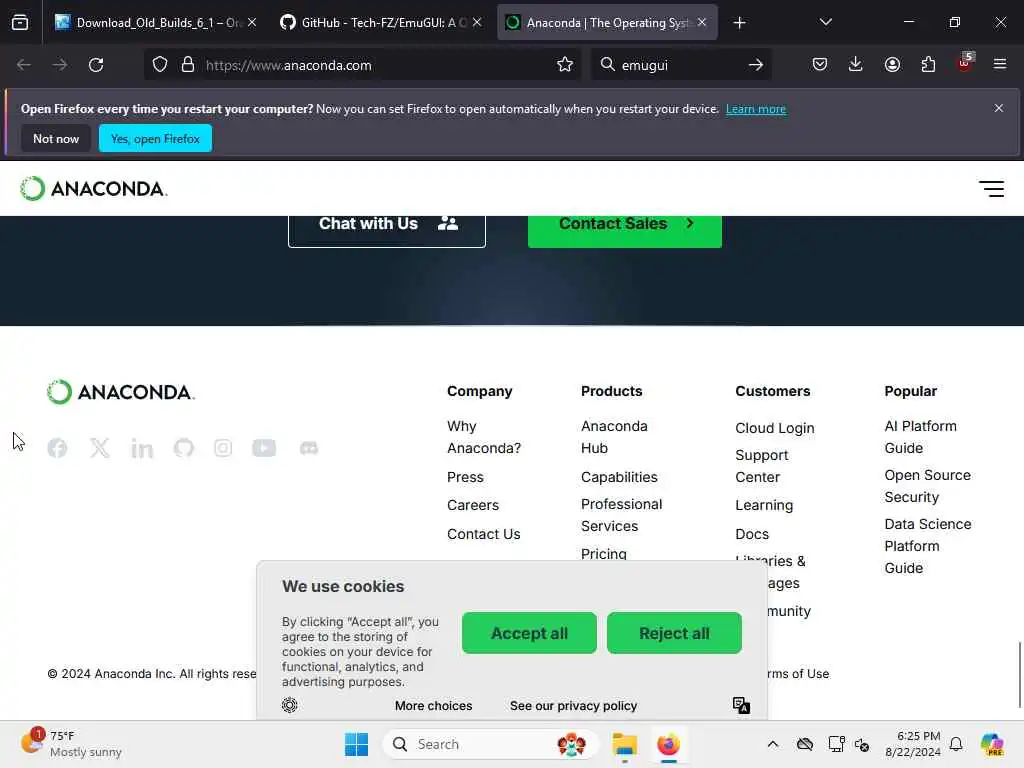Viewport: 1024px width, 768px height.
Task: Open Anaconda GitHub icon
Action: [184, 448]
